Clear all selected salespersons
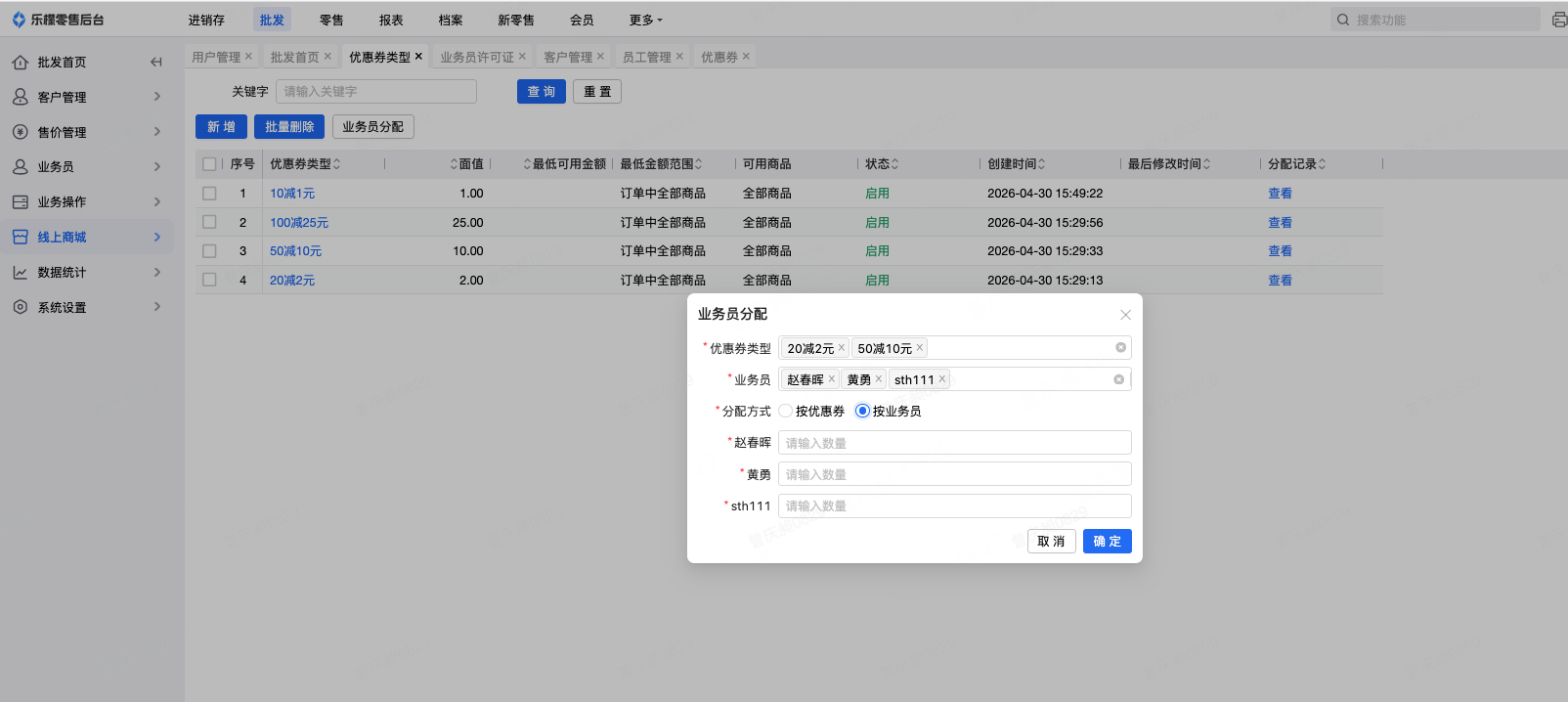The image size is (1568, 702). click(1119, 379)
